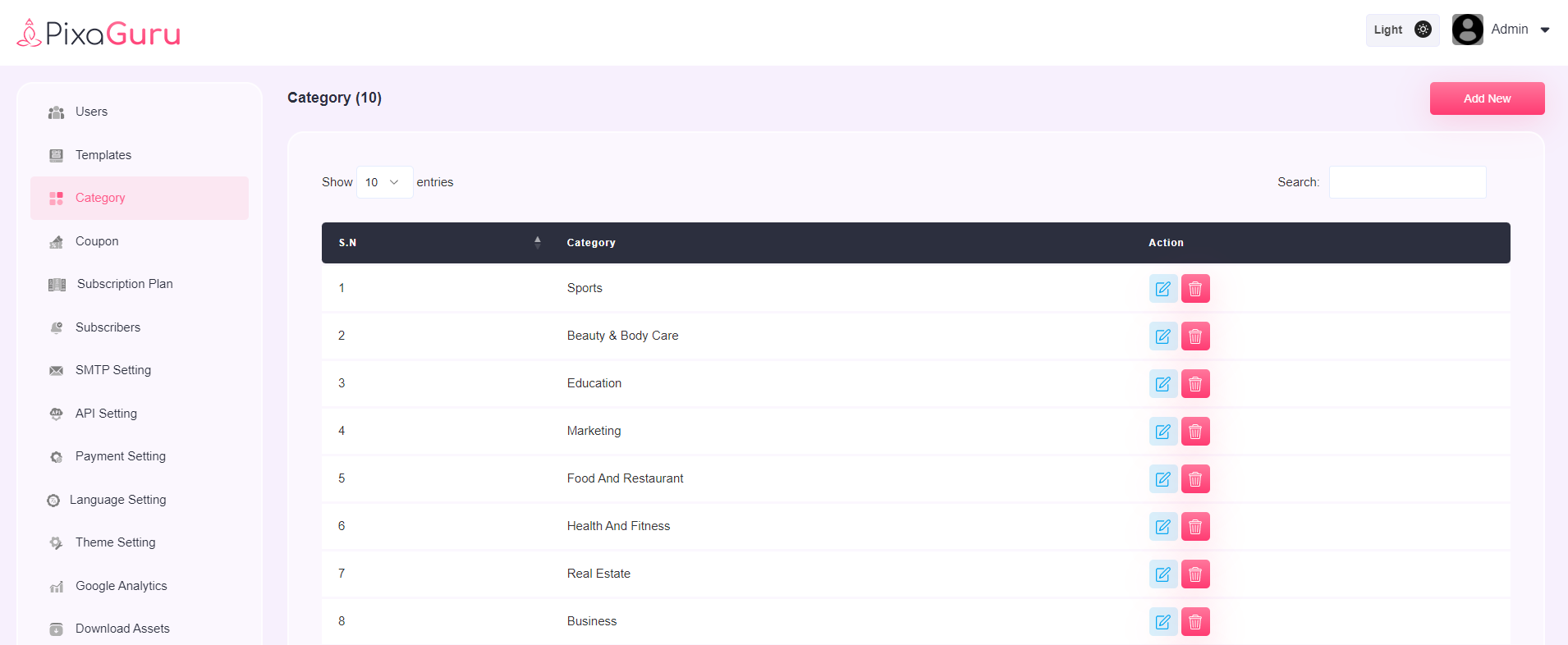
Task: Edit the Marketing category
Action: pyautogui.click(x=1163, y=432)
